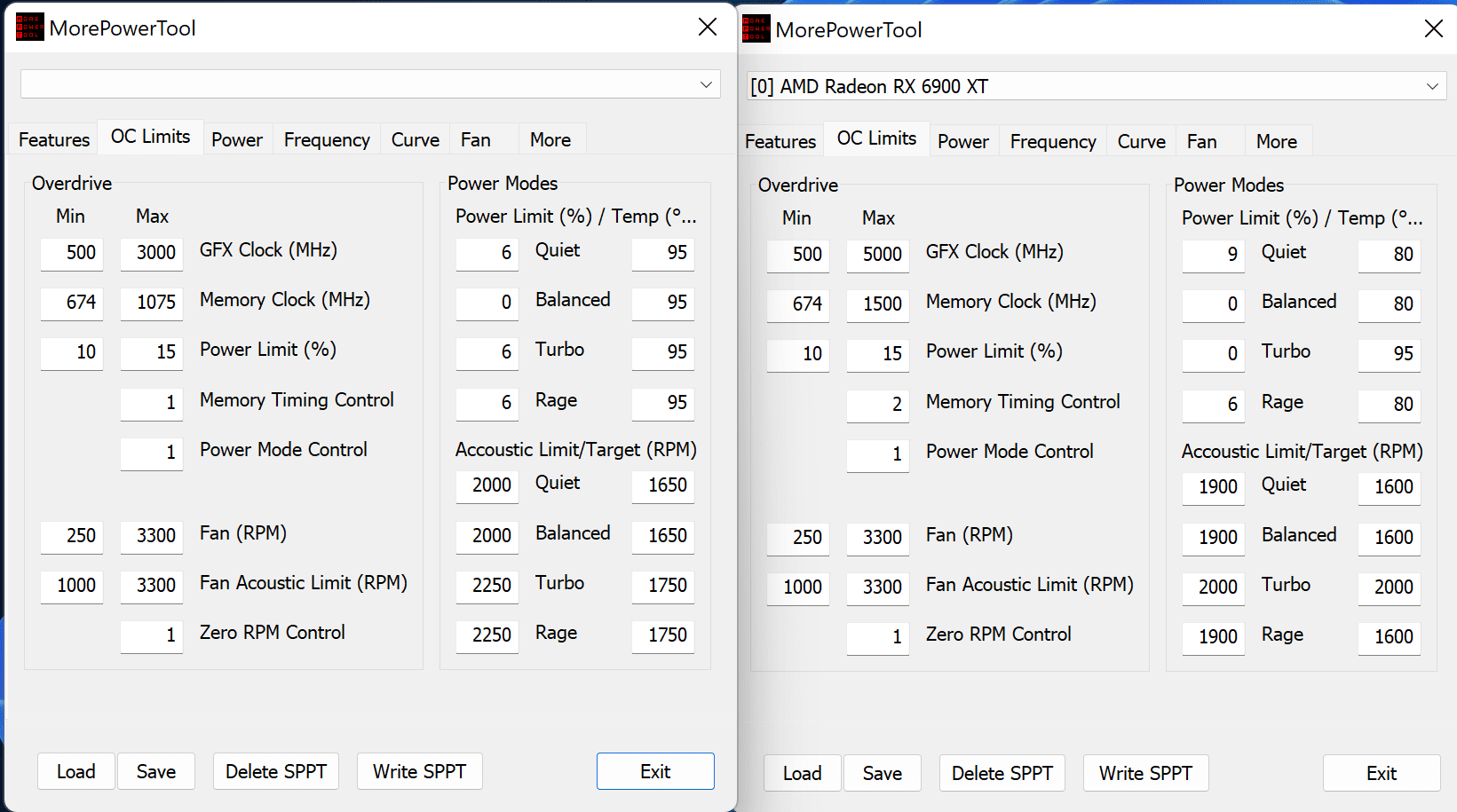
Task: Select the Curve tab in left window
Action: [416, 139]
